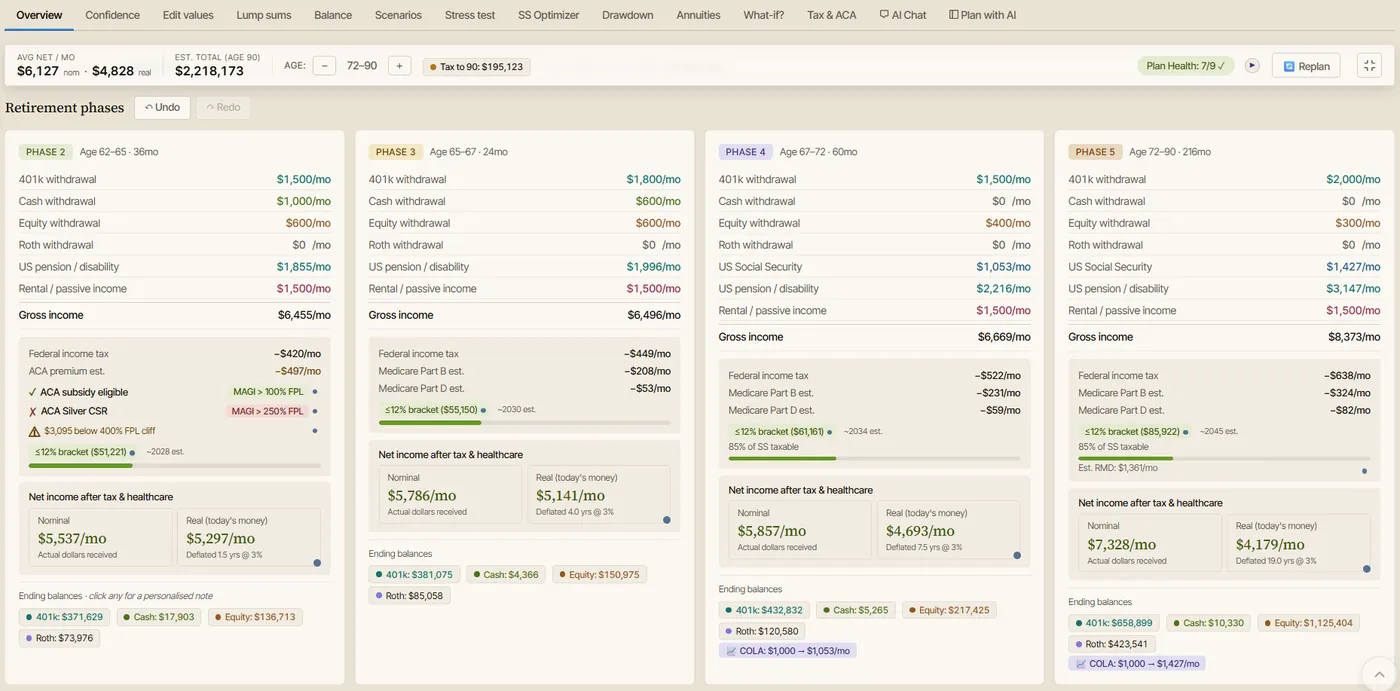Click the Tax to 90: $195,123 chip
1400x691 pixels.
click(476, 67)
